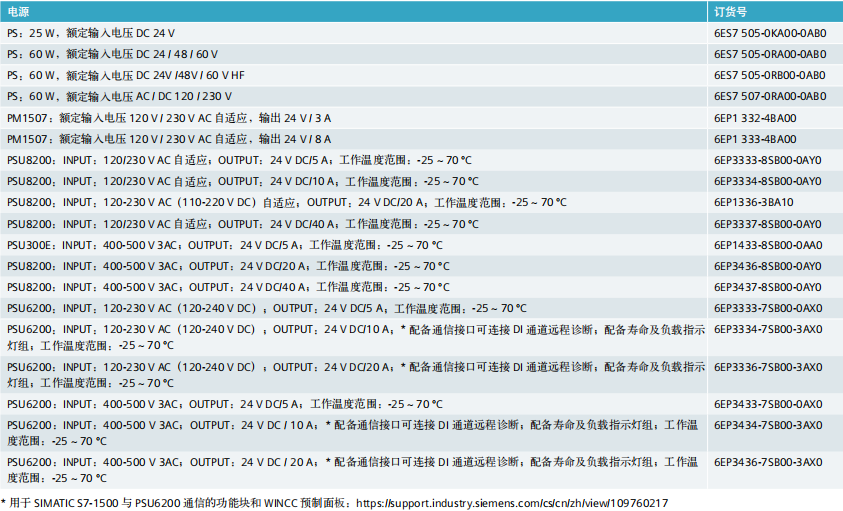This screenshot has height=511, width=843.
Task: Click PSU300E 400-500 V 3AC description
Action: tap(225, 245)
